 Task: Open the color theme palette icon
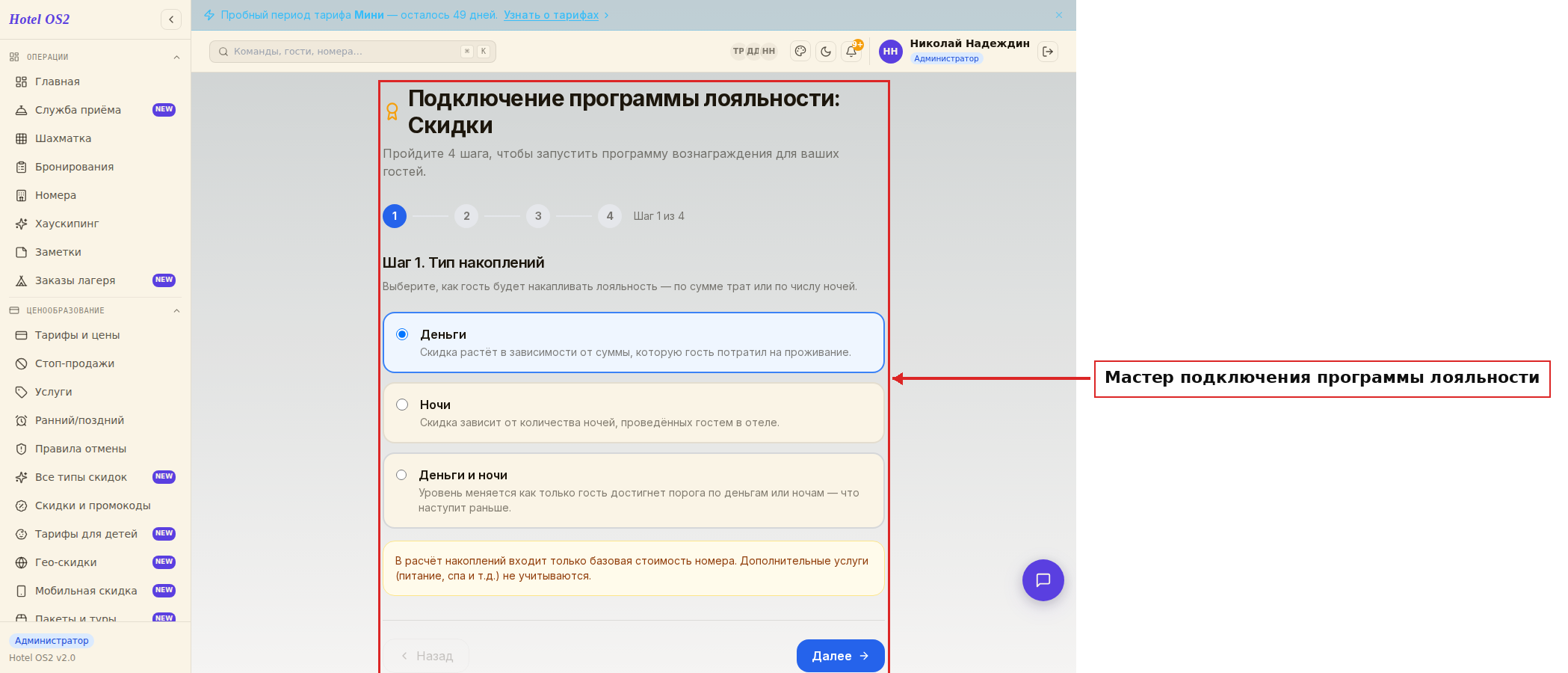[x=800, y=52]
